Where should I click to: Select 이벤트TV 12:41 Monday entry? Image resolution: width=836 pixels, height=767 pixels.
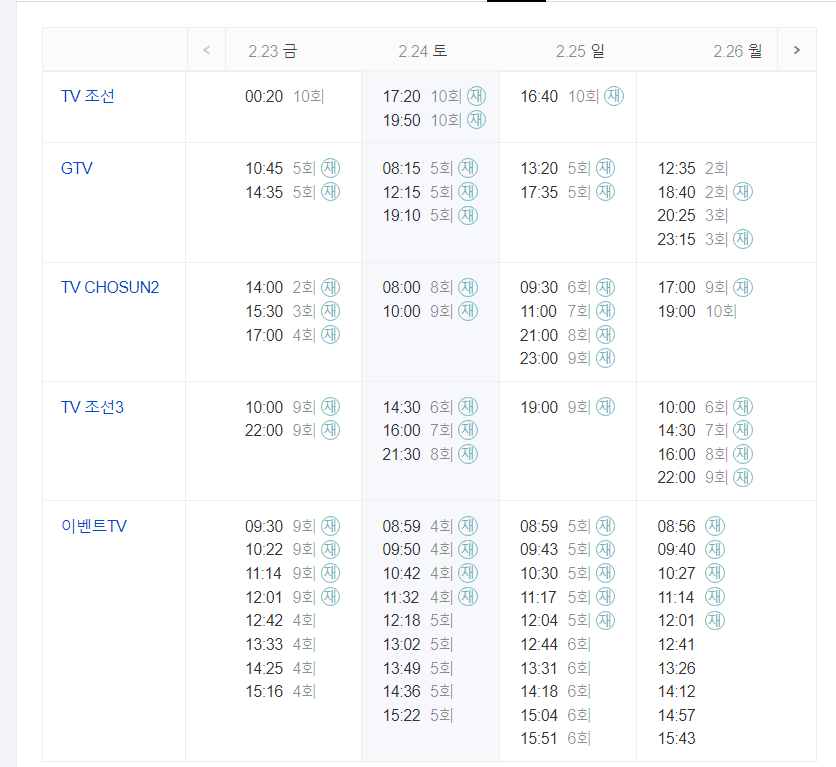coord(676,644)
